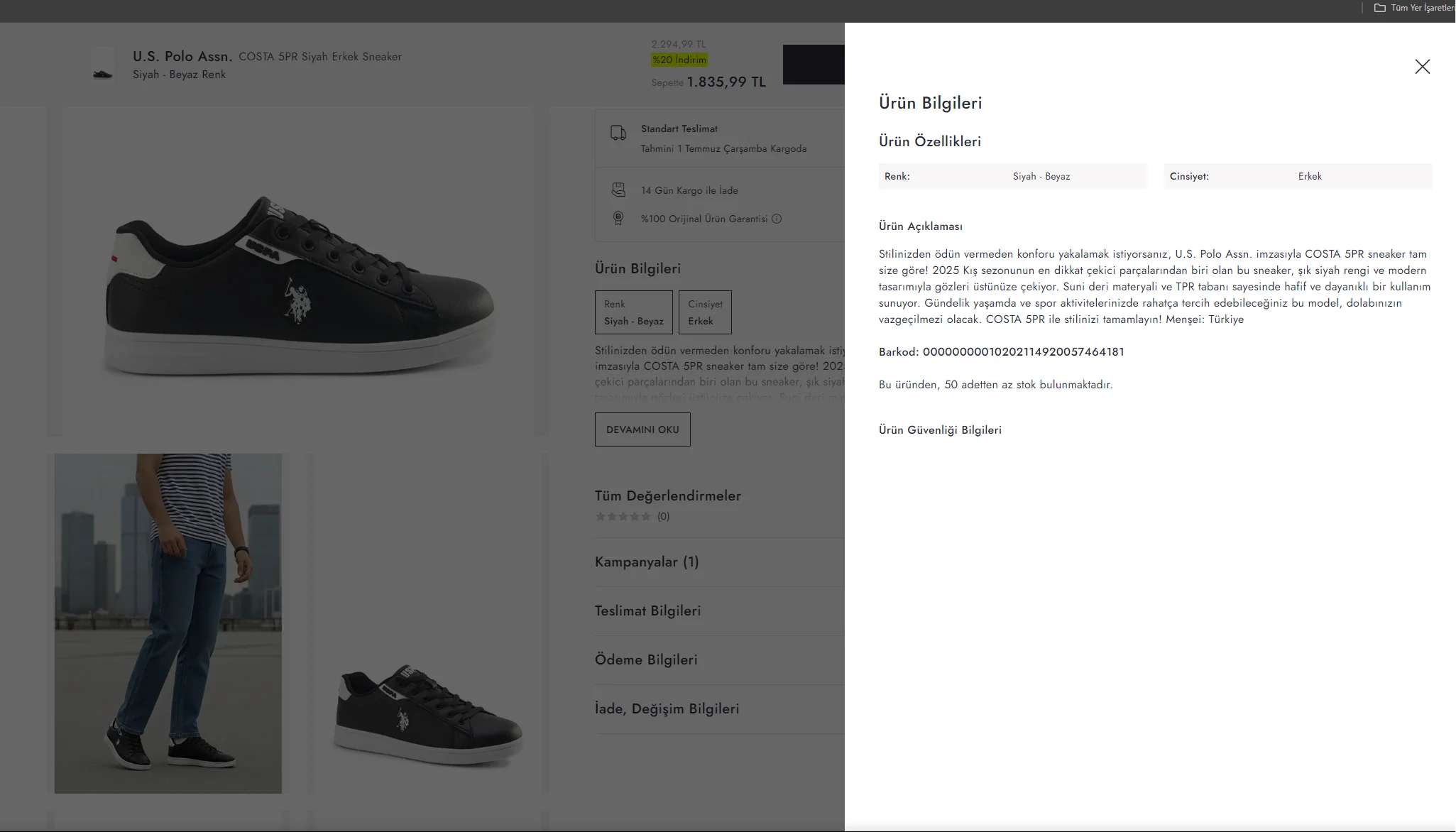Click the original product guarantee badge icon
Screen dimensions: 1456x832
coord(618,219)
